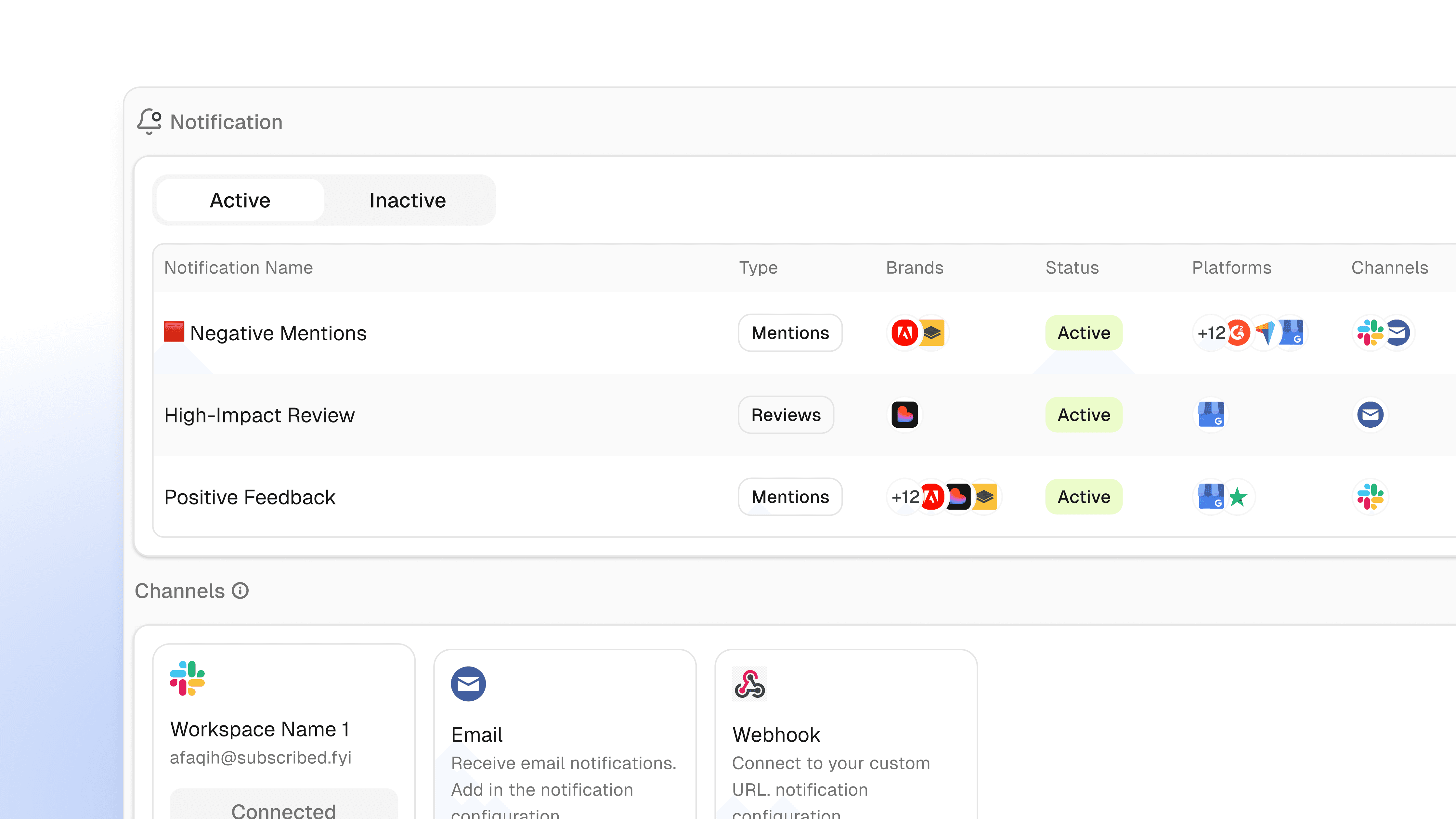The width and height of the screenshot is (1456, 819).
Task: Click the email channel icon in High-Impact Review row
Action: 1370,415
